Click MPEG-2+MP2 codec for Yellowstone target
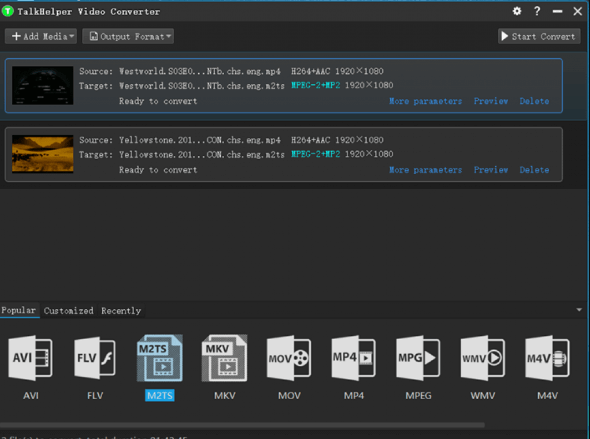This screenshot has width=590, height=439. point(316,154)
